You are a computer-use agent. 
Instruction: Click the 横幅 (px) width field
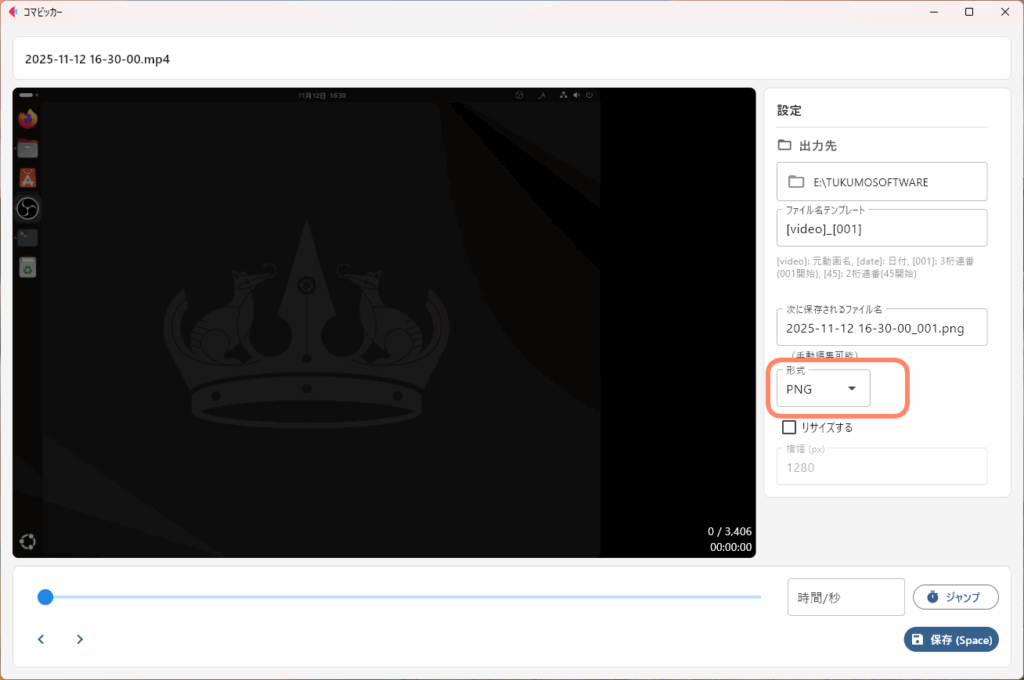[x=881, y=467]
